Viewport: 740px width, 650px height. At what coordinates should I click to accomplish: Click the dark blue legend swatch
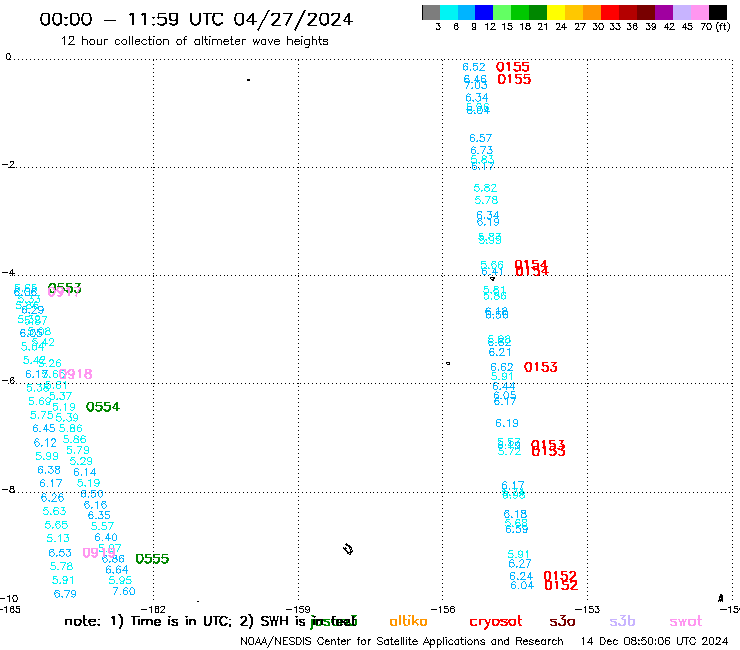484,12
